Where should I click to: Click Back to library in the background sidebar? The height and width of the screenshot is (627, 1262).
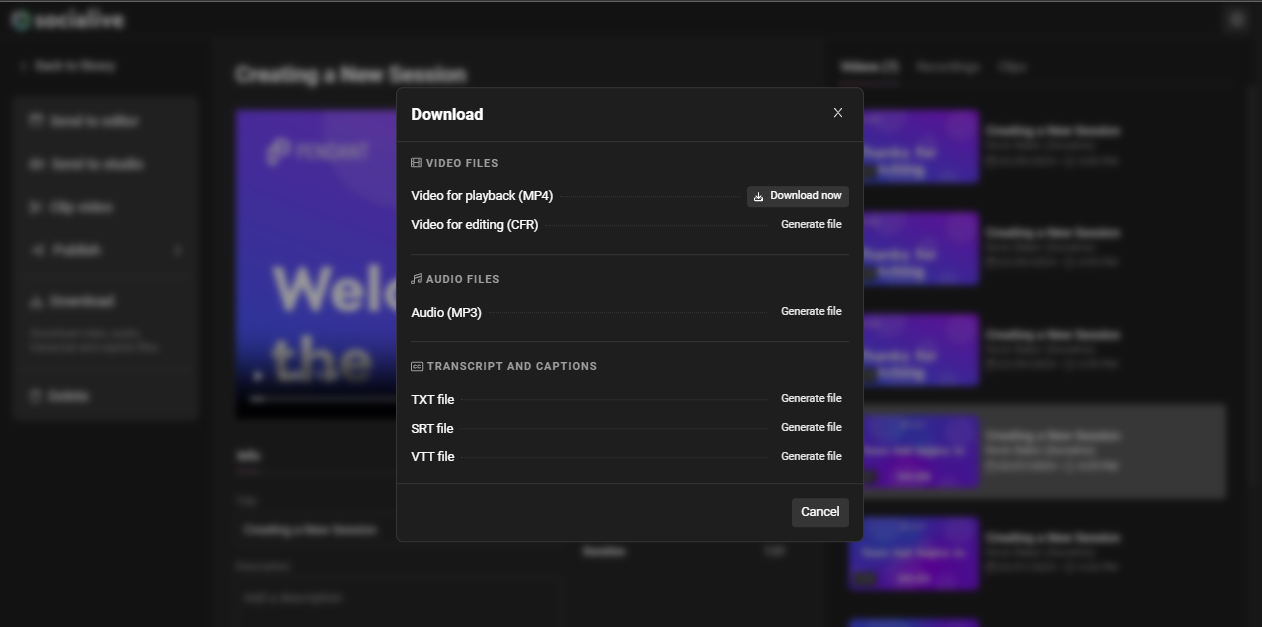point(67,66)
